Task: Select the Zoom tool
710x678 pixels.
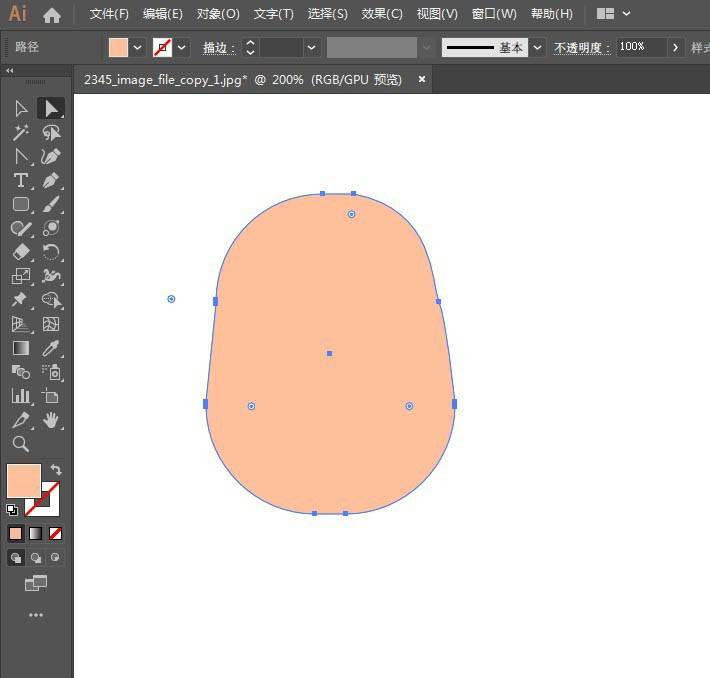Action: coord(20,444)
